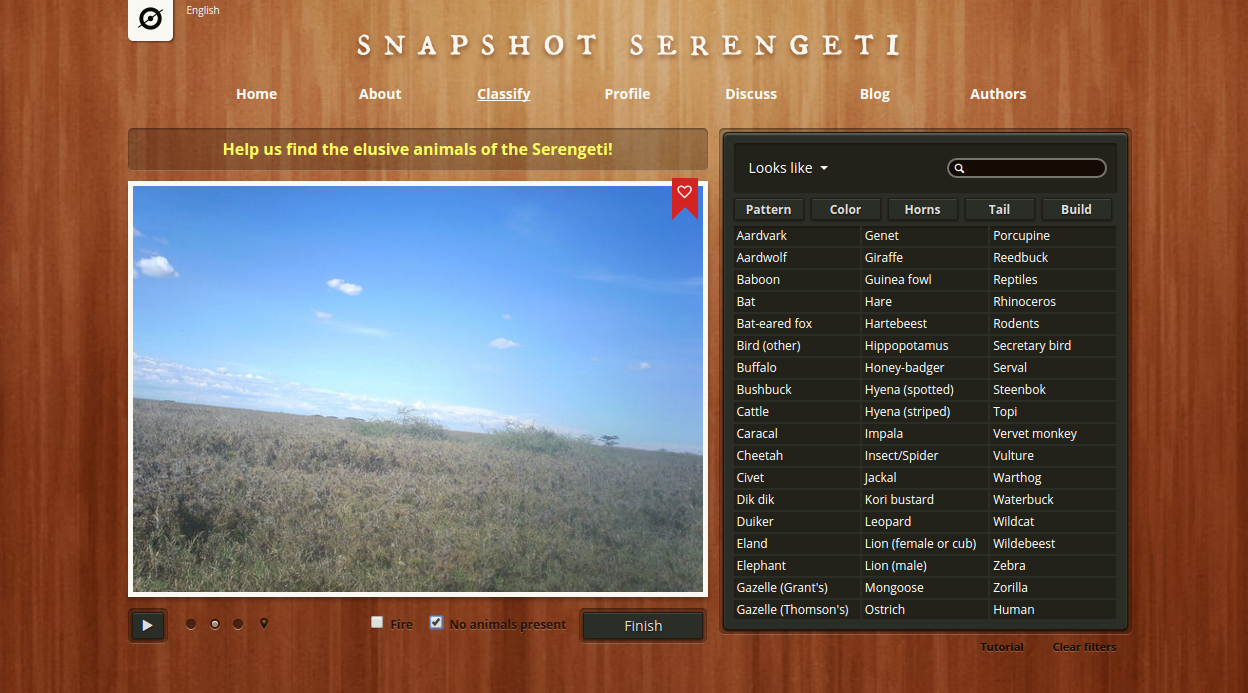This screenshot has width=1248, height=693.
Task: Click the Zooniverse logo icon
Action: (x=150, y=20)
